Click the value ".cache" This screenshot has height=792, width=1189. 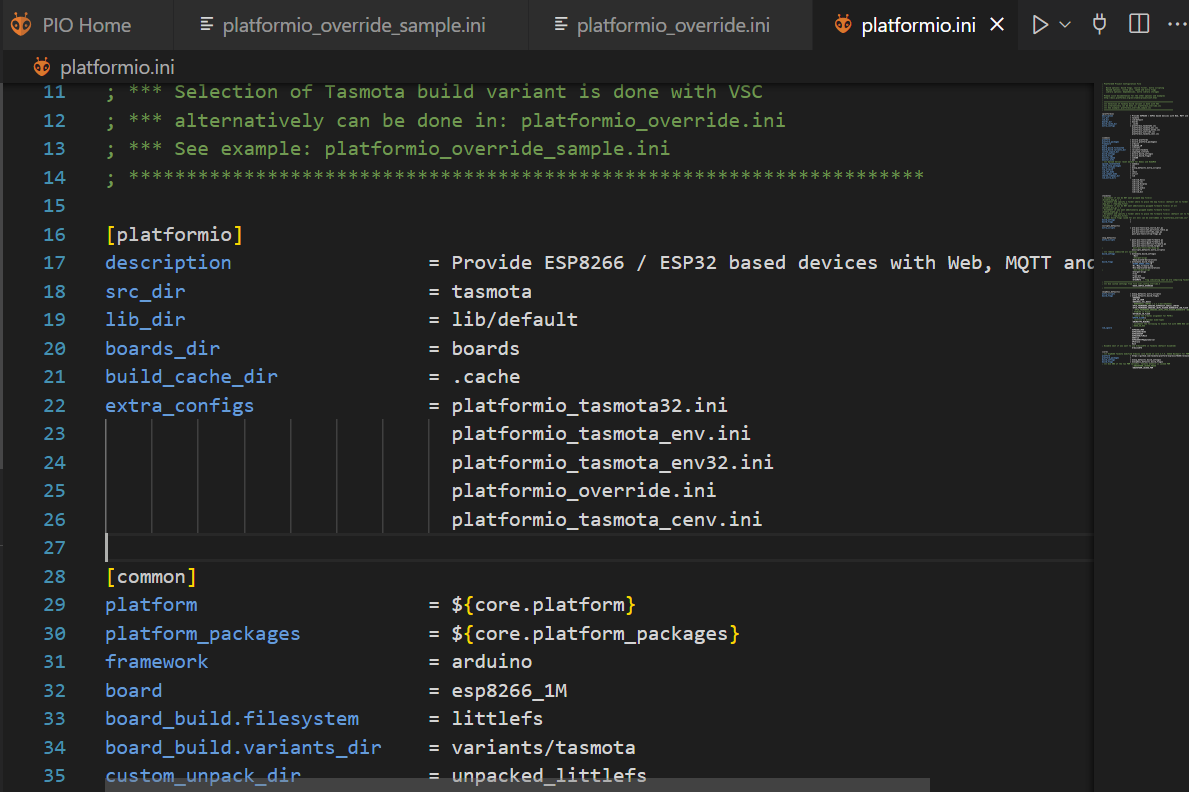(x=486, y=376)
